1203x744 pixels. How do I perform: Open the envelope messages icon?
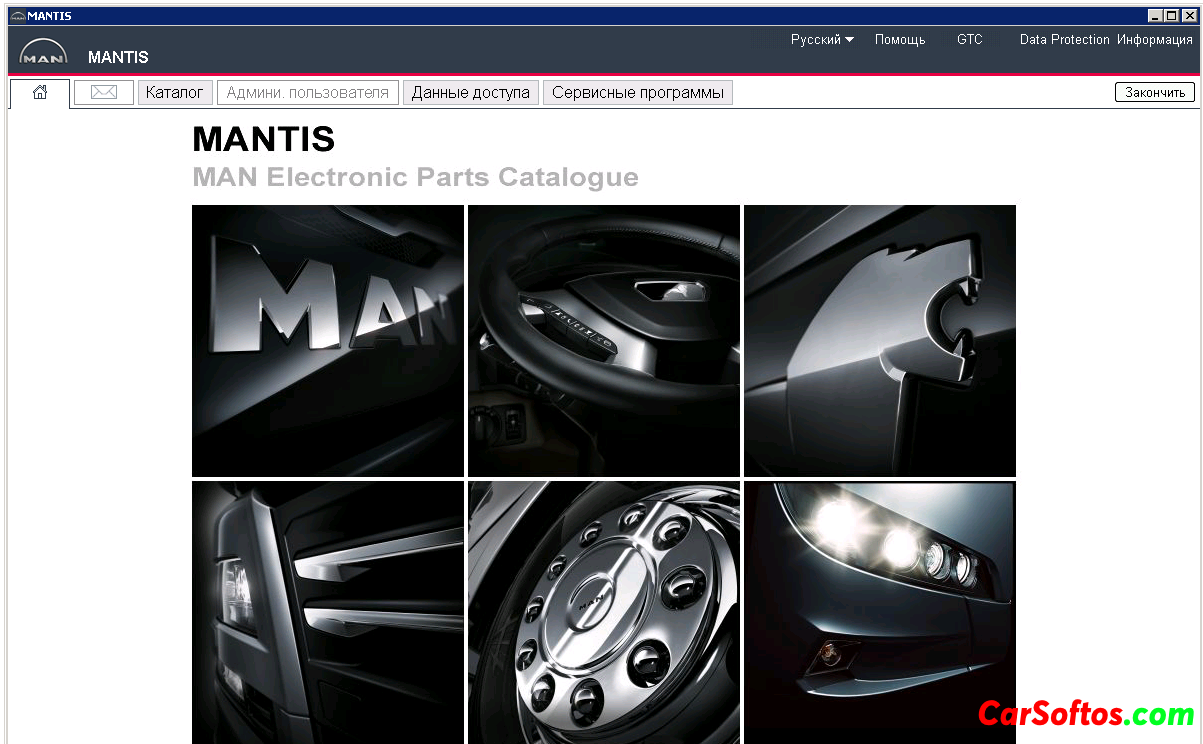click(104, 93)
